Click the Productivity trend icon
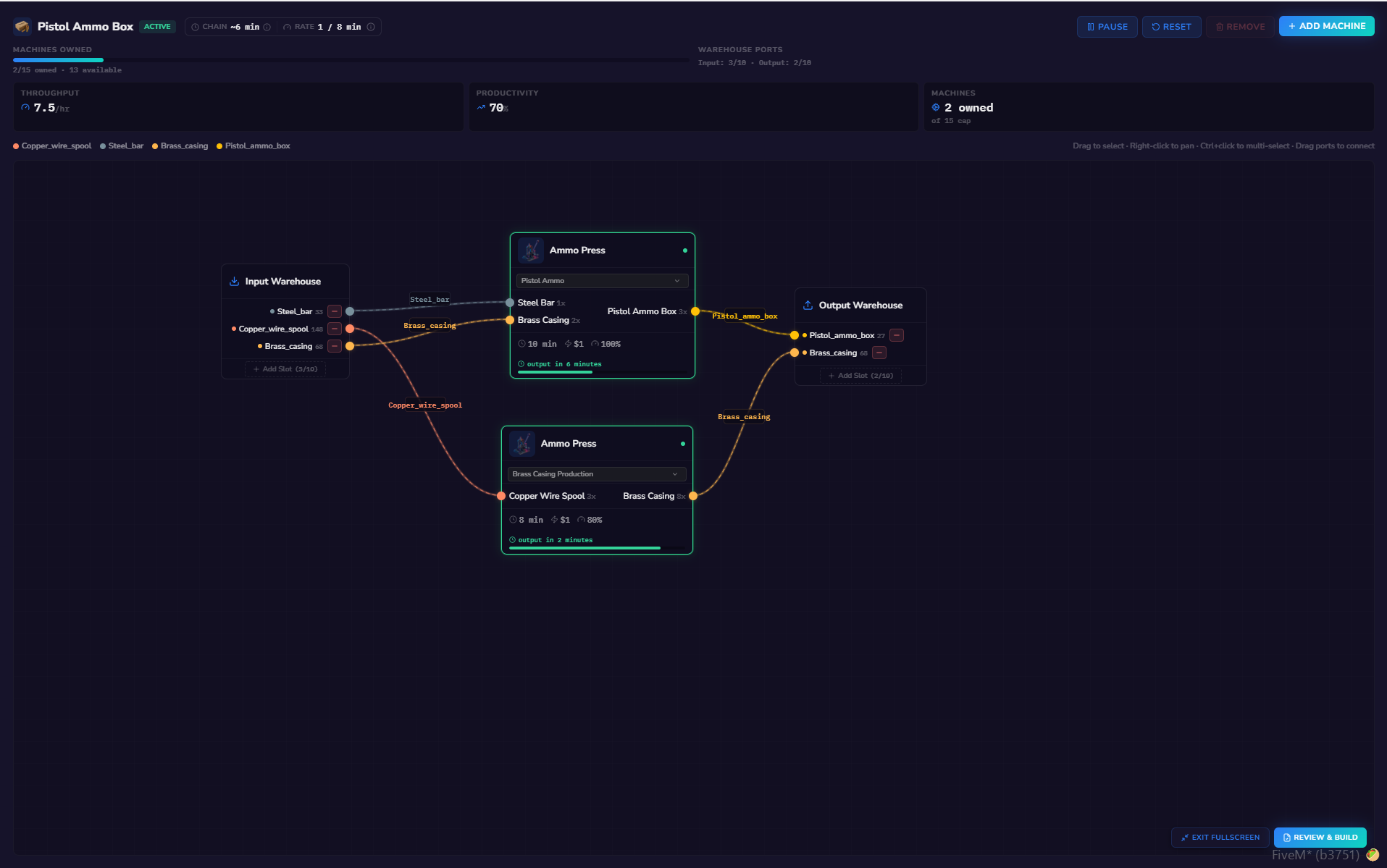 click(x=481, y=107)
